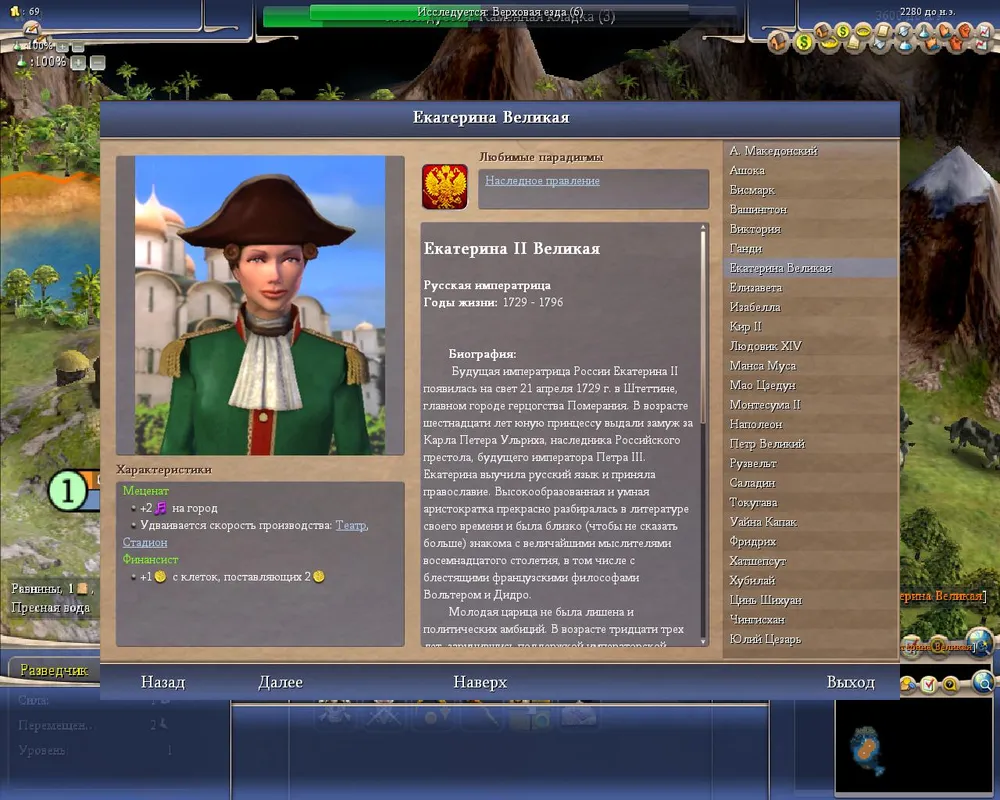1000x800 pixels.
Task: Go forward with the Далее button
Action: click(x=281, y=682)
